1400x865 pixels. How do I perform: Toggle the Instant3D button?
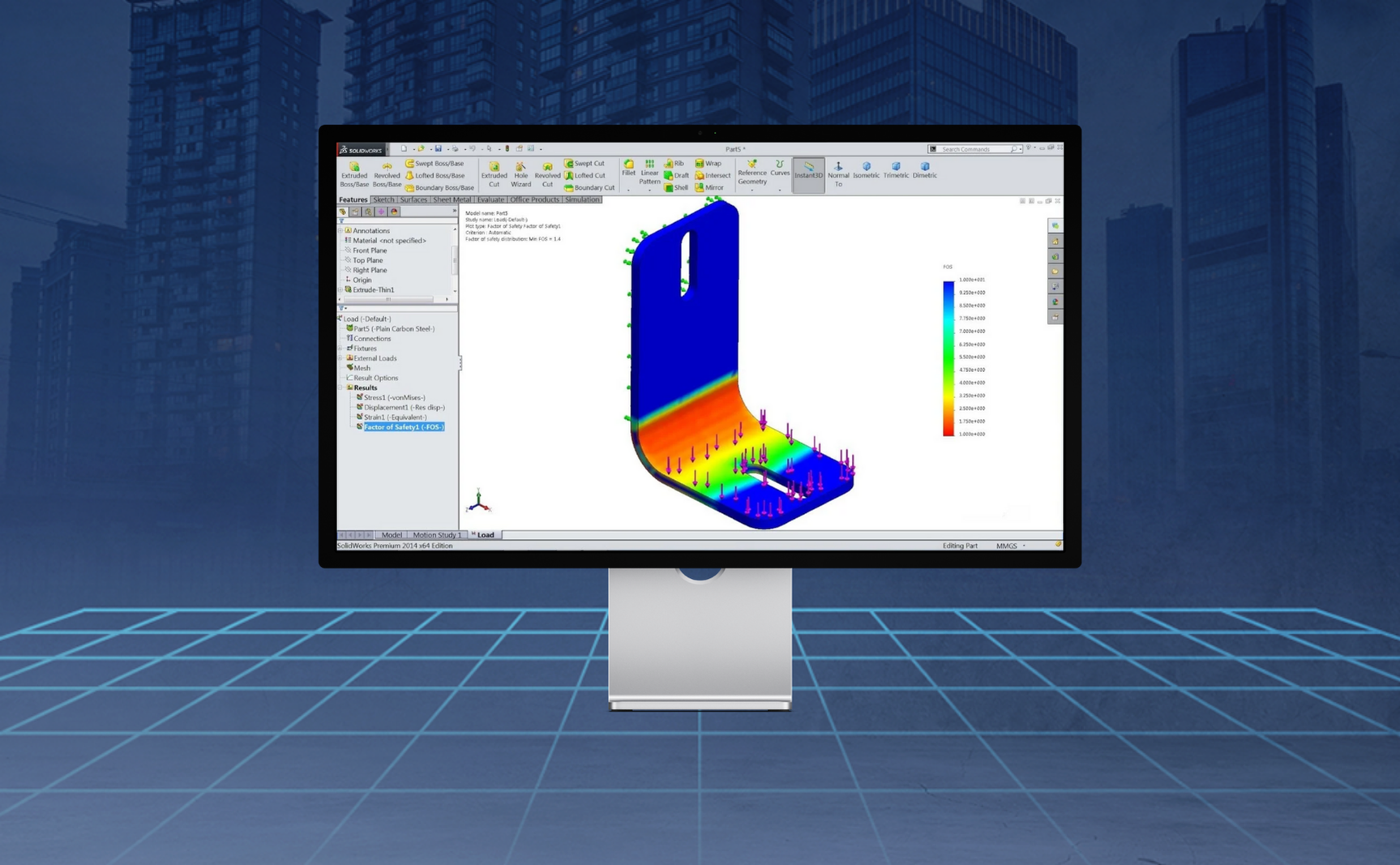(x=808, y=174)
